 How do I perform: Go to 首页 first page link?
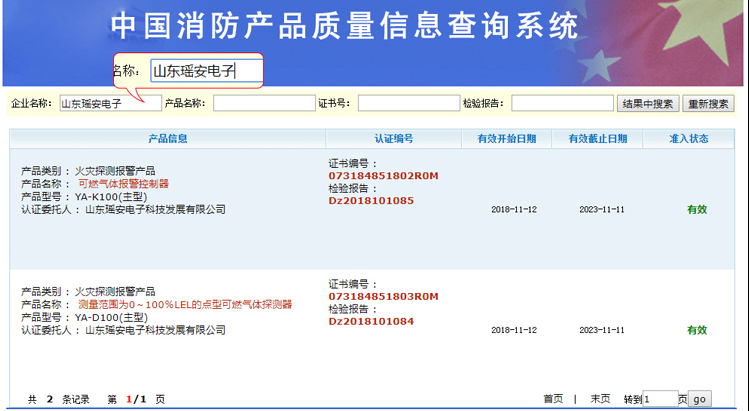553,399
